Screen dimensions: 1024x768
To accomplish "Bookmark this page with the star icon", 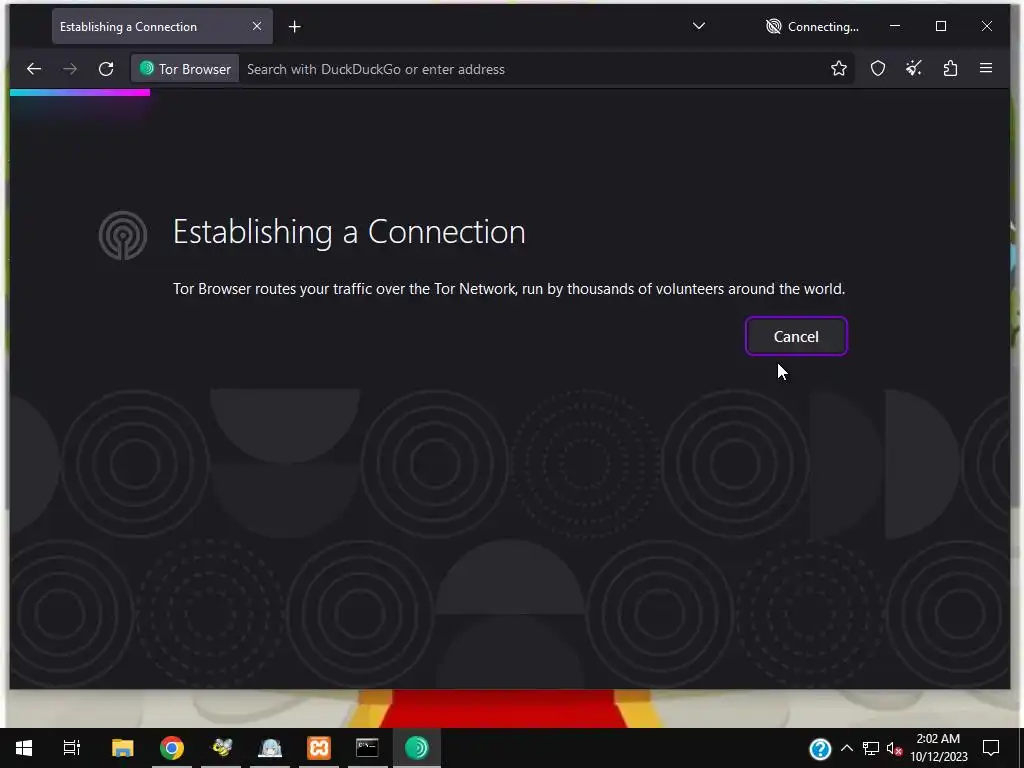I will [839, 68].
